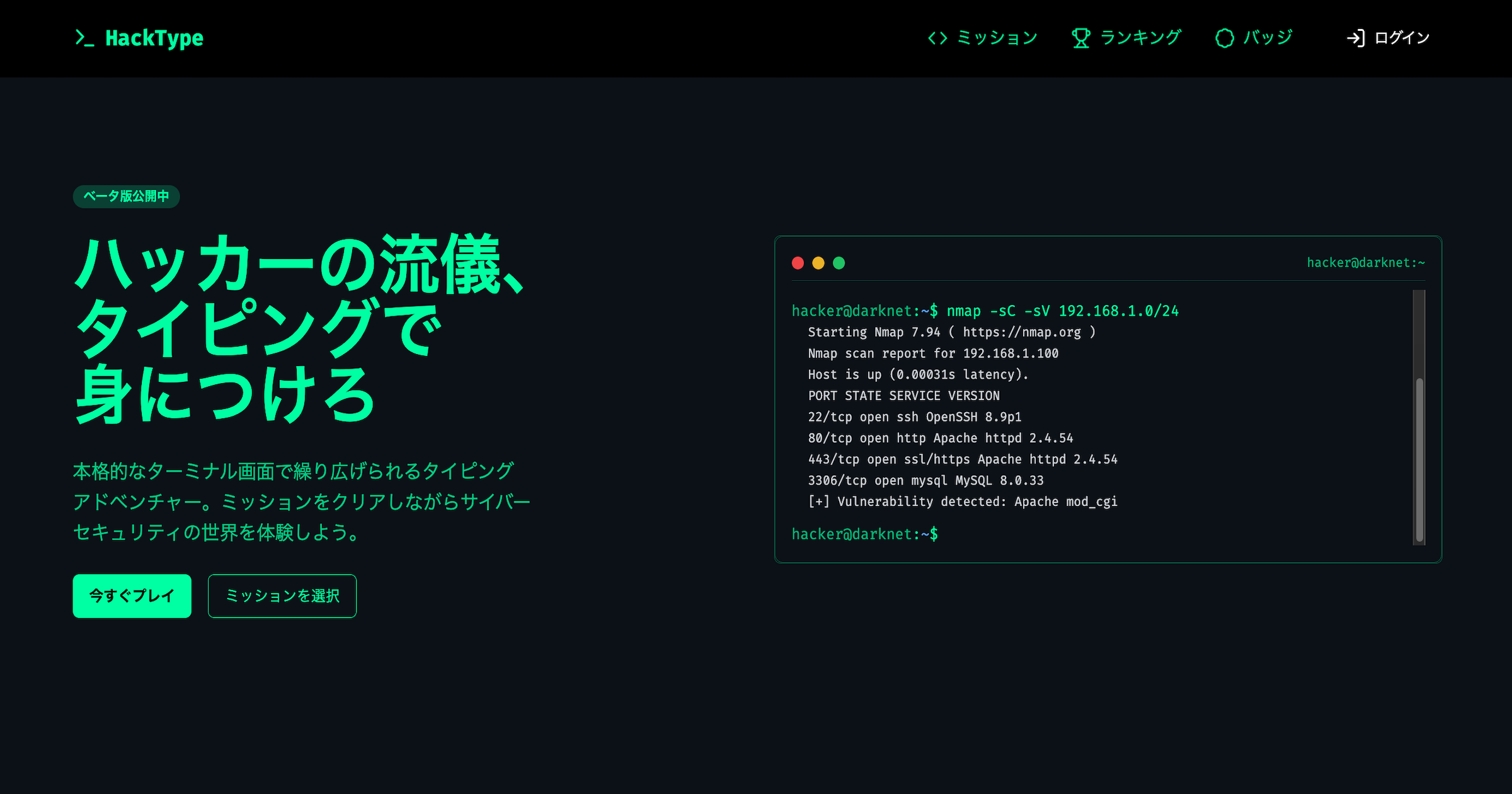Navigate to バッジ in the header

point(1268,38)
